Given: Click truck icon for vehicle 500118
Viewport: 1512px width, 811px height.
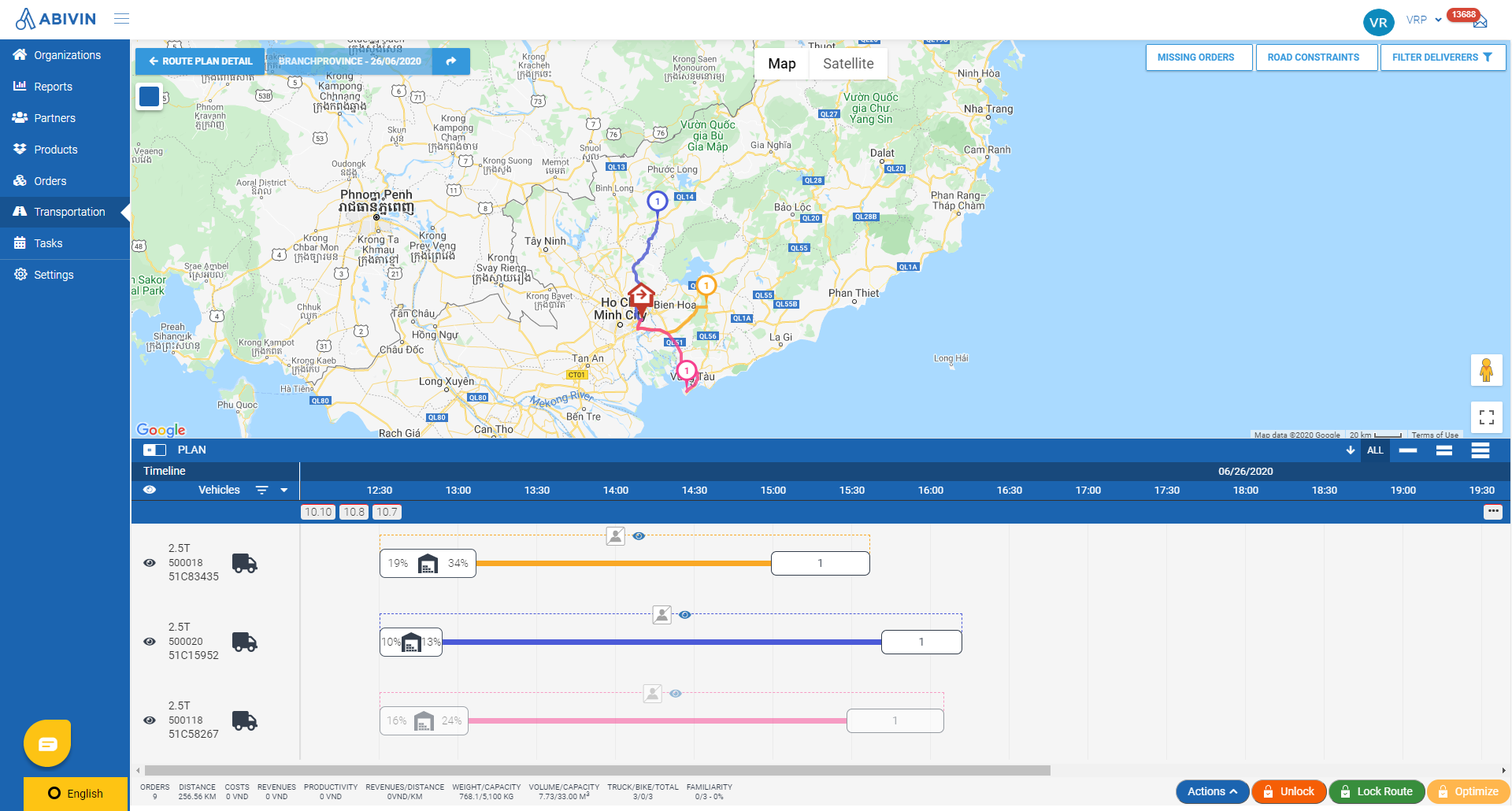Looking at the screenshot, I should pos(245,720).
